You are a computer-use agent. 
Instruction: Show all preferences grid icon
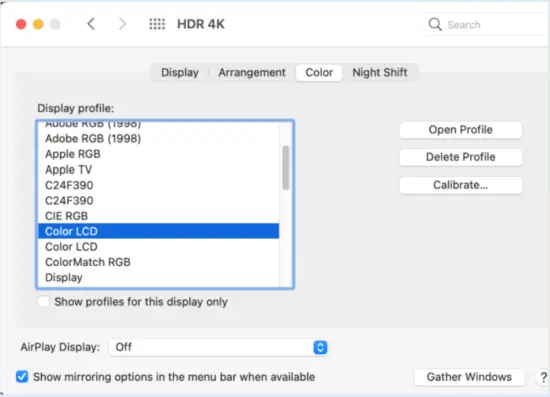click(x=157, y=24)
